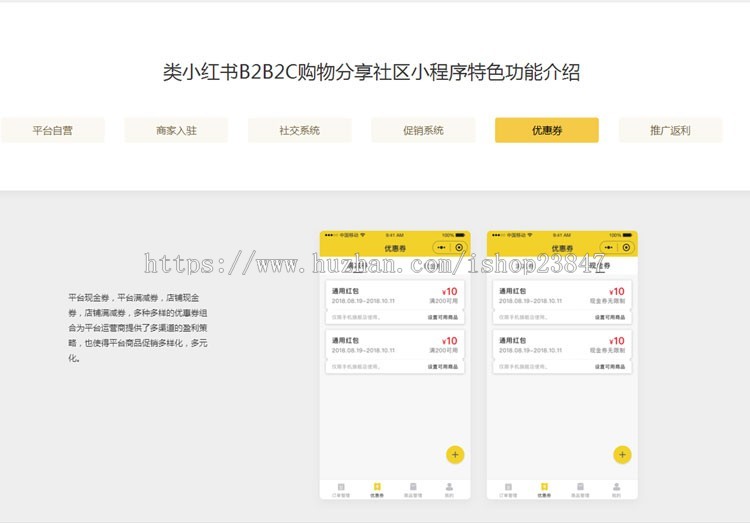Screen dimensions: 750x523
Task: Switch to the 平台自营 feature tab
Action: [x=53, y=130]
